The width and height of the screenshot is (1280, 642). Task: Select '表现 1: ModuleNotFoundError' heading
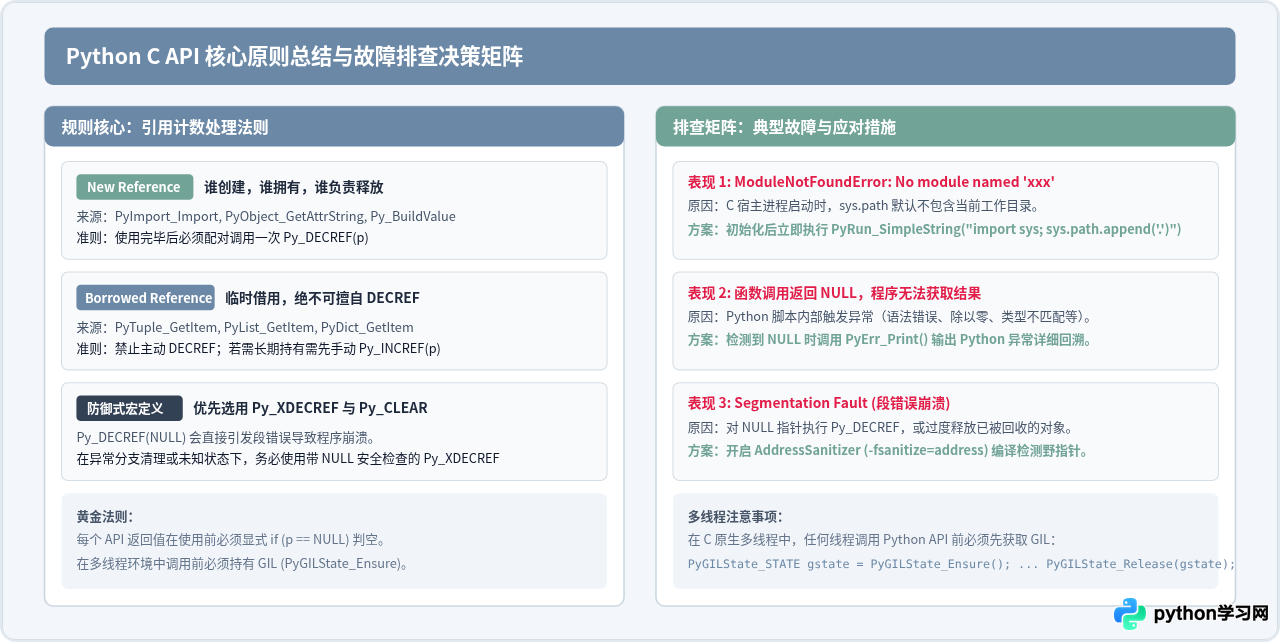tap(871, 182)
